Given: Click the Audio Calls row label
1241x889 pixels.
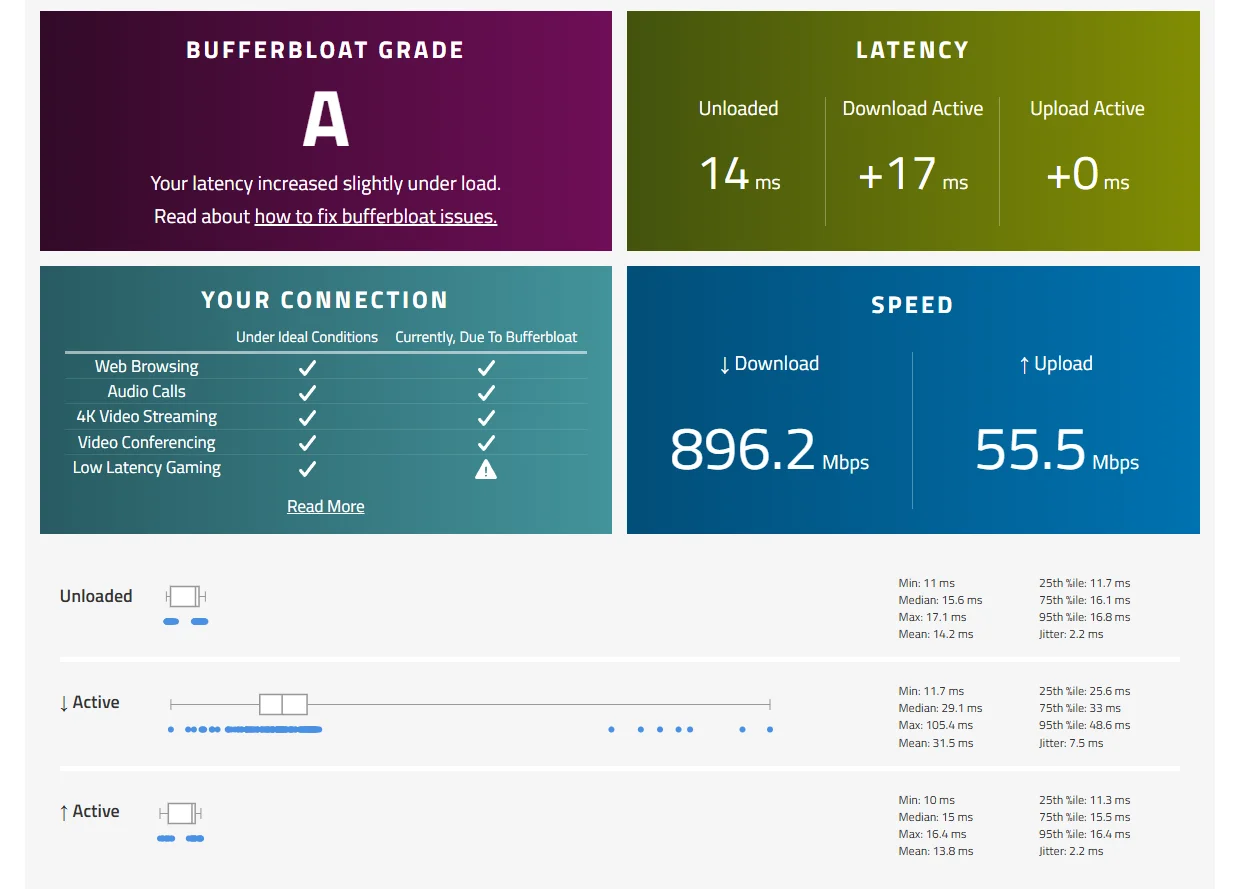Looking at the screenshot, I should (147, 392).
